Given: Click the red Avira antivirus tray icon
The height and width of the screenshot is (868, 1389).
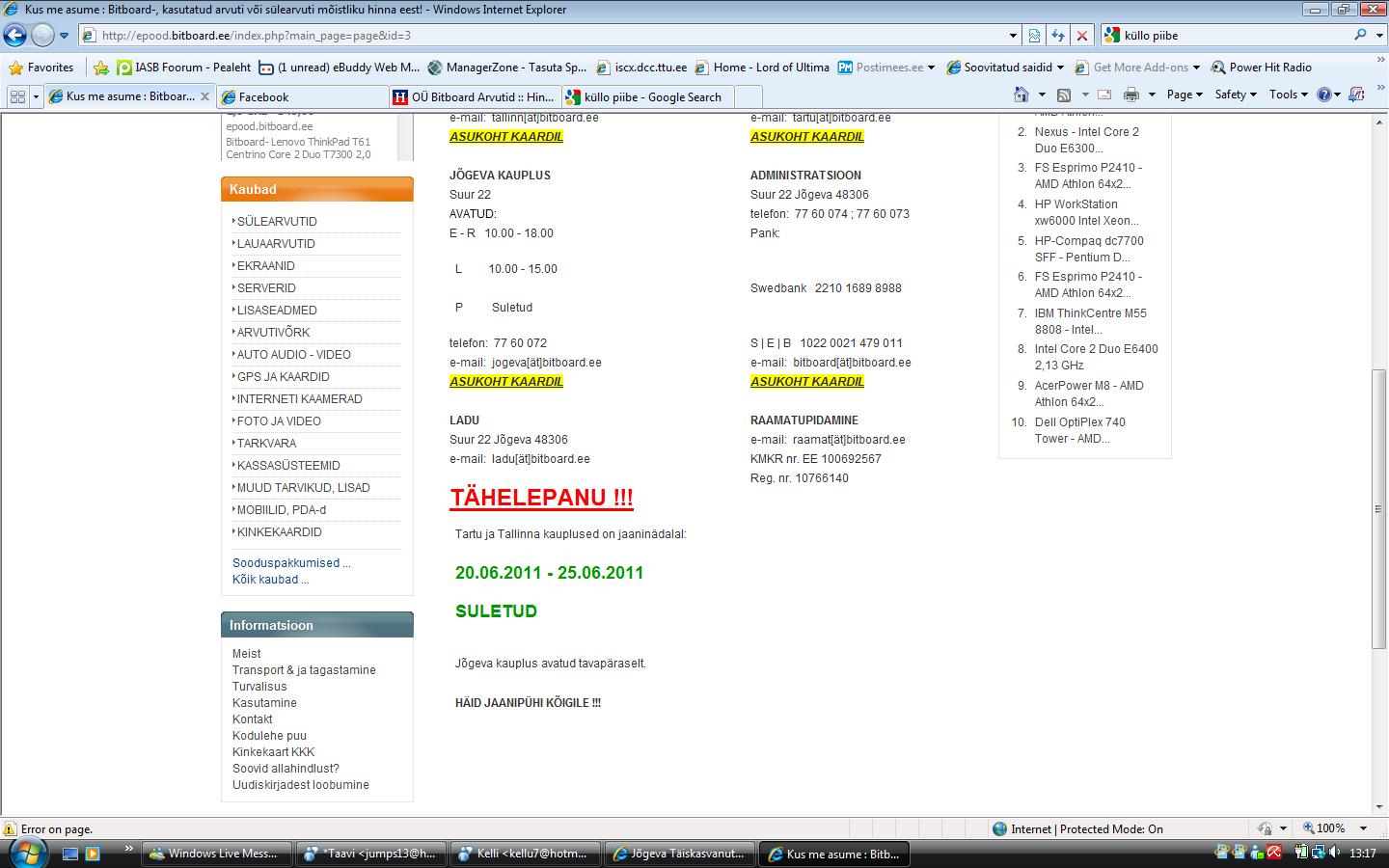Looking at the screenshot, I should point(1274,853).
